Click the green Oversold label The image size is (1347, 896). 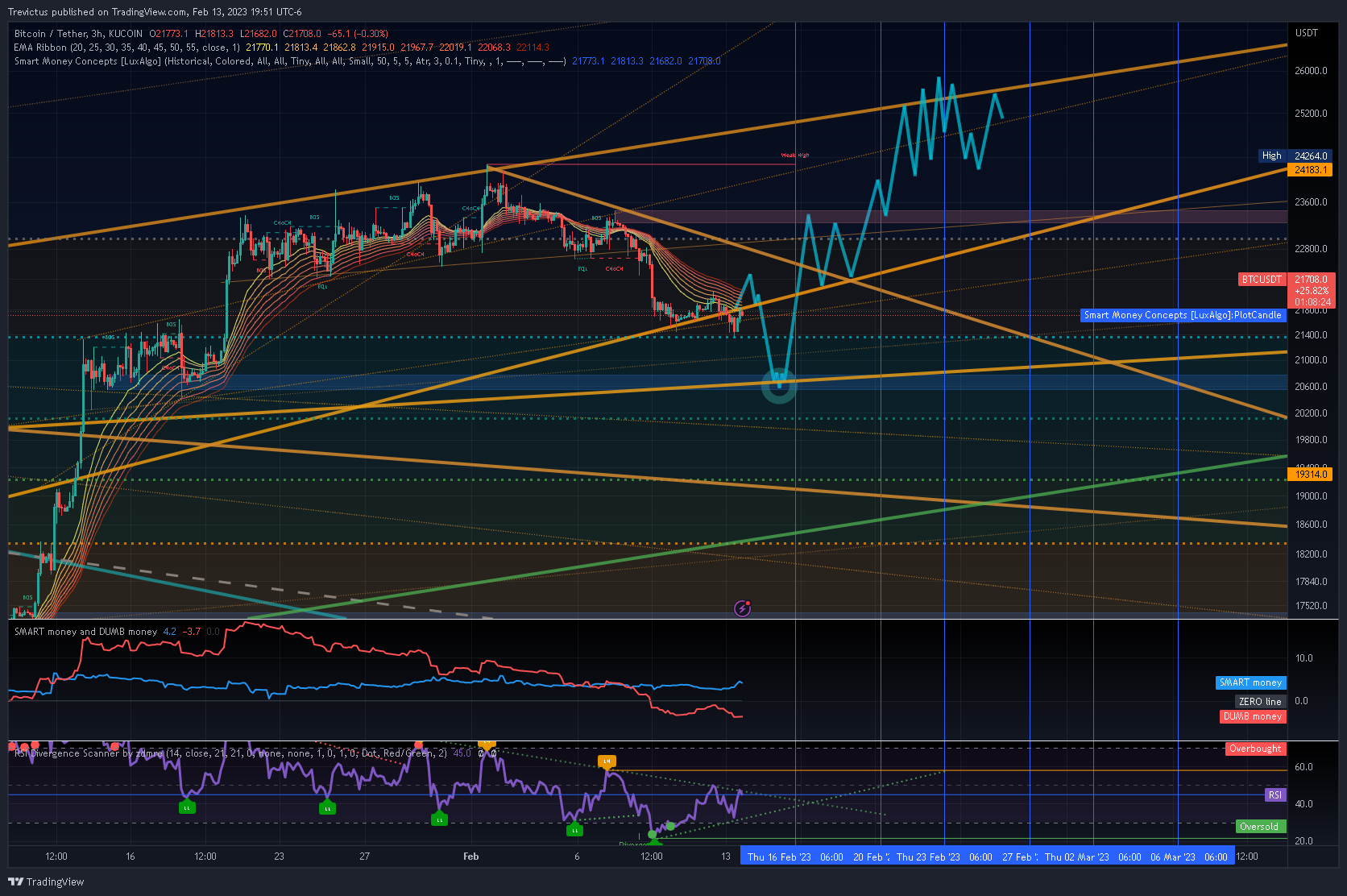pos(1259,827)
